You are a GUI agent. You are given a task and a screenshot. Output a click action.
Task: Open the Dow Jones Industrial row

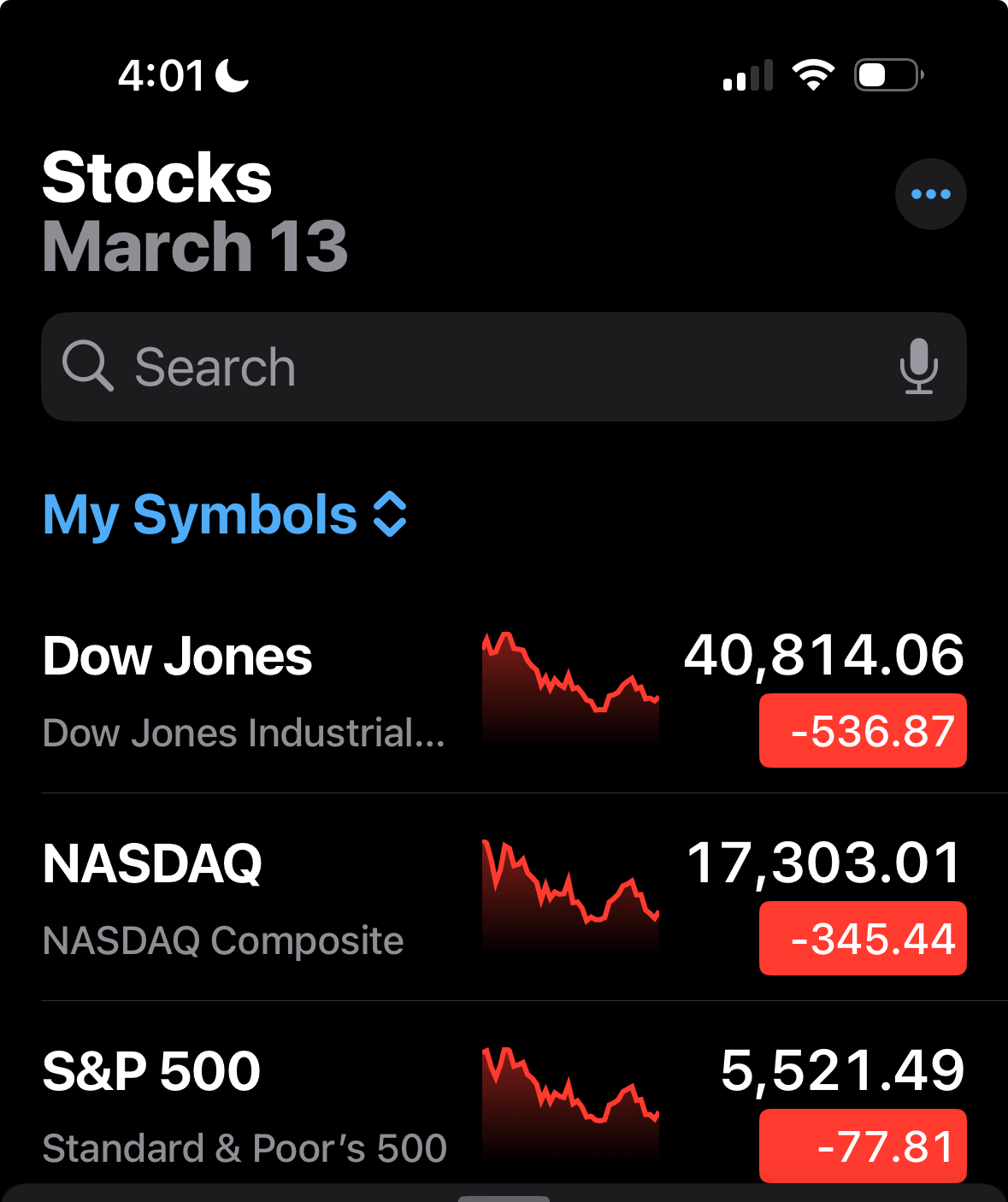[x=244, y=692]
